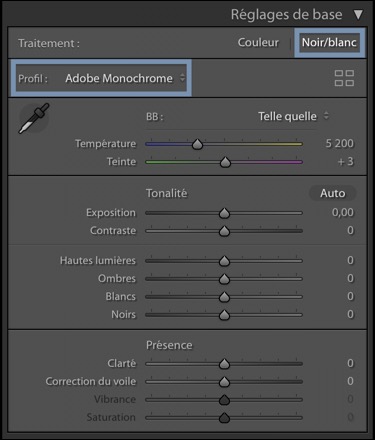The image size is (375, 440).
Task: Click the Température value field 5 200
Action: tap(339, 143)
